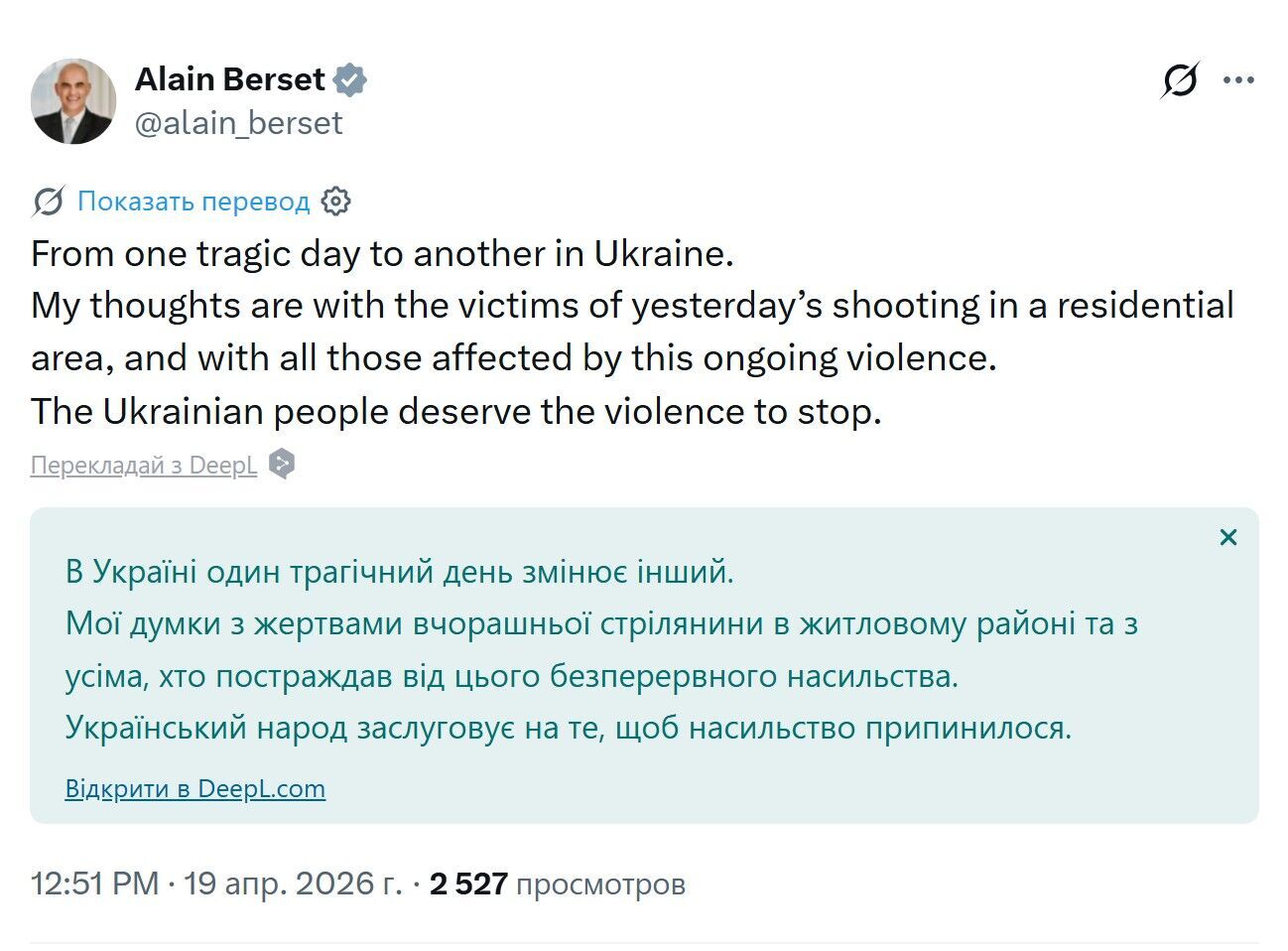Open "Відкрити в DeepL.com" link

pyautogui.click(x=194, y=788)
